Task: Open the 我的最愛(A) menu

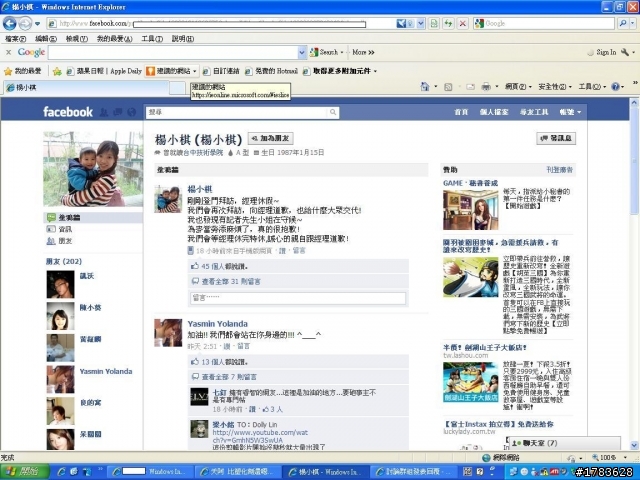Action: pyautogui.click(x=114, y=39)
